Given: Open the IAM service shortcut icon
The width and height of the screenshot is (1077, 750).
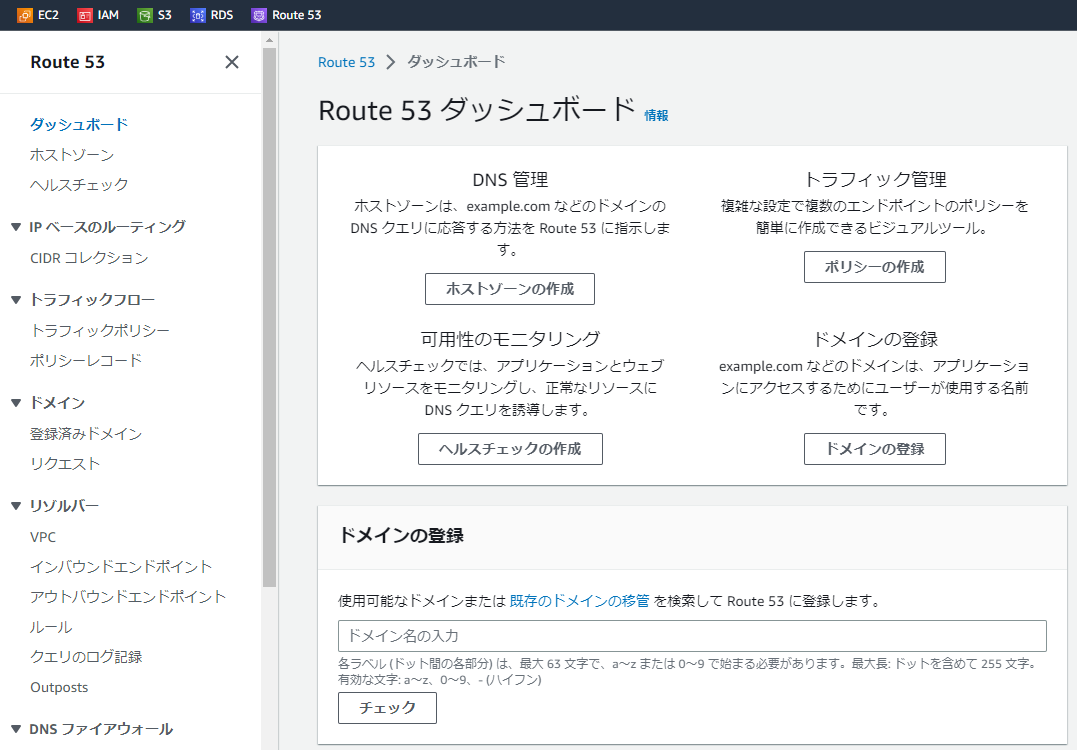Looking at the screenshot, I should (x=86, y=15).
